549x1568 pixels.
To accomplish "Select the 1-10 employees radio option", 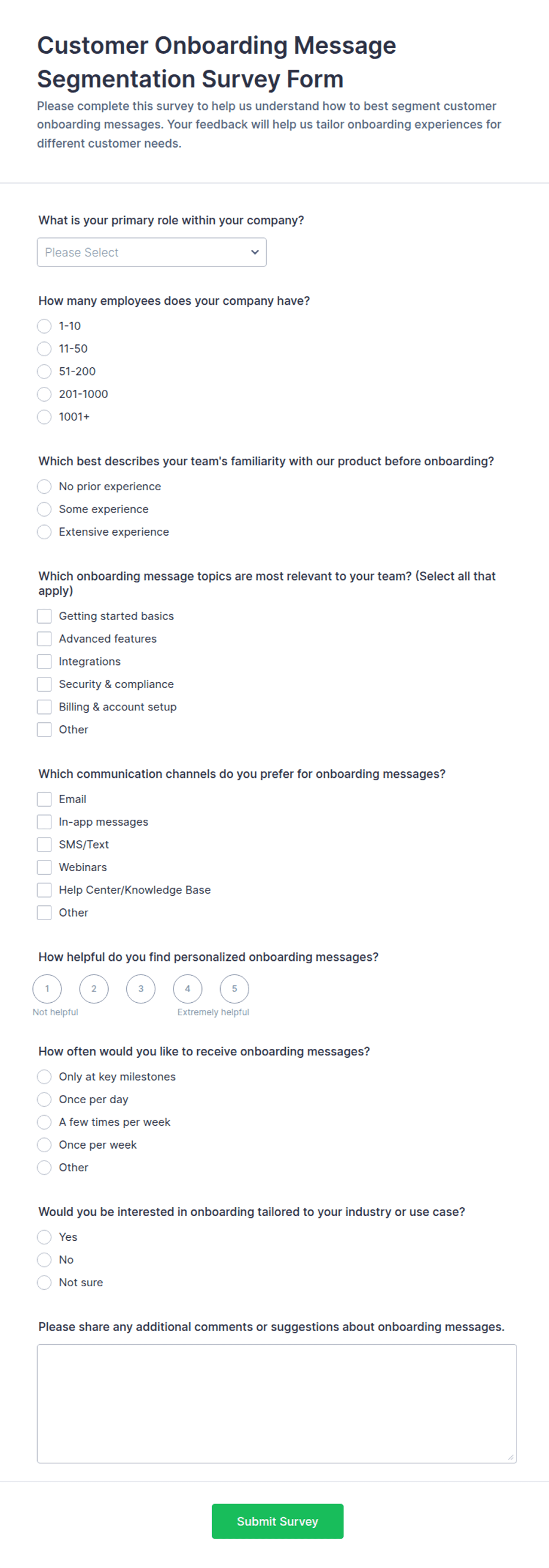I will [x=44, y=326].
